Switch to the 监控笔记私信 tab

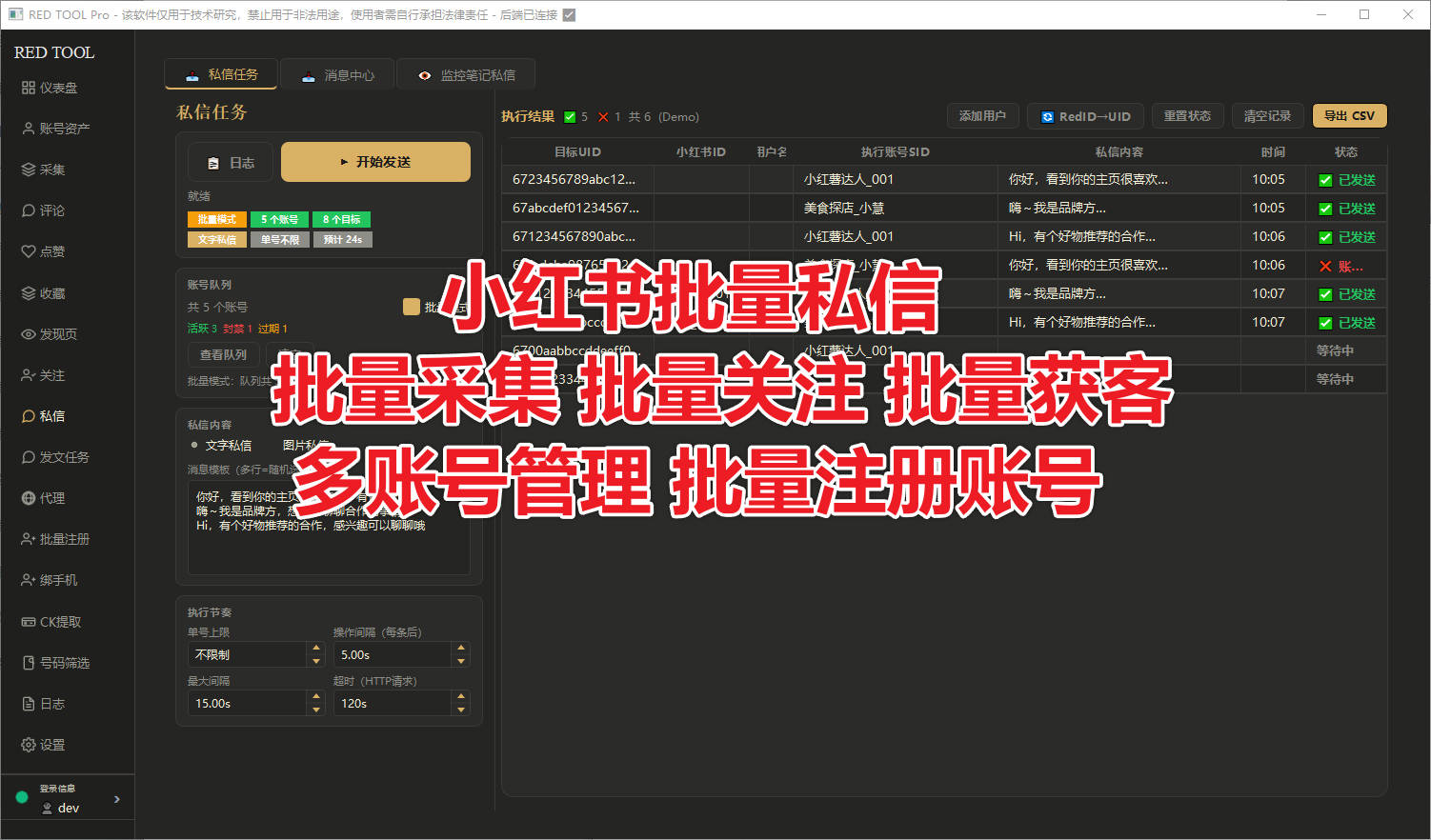(x=466, y=75)
